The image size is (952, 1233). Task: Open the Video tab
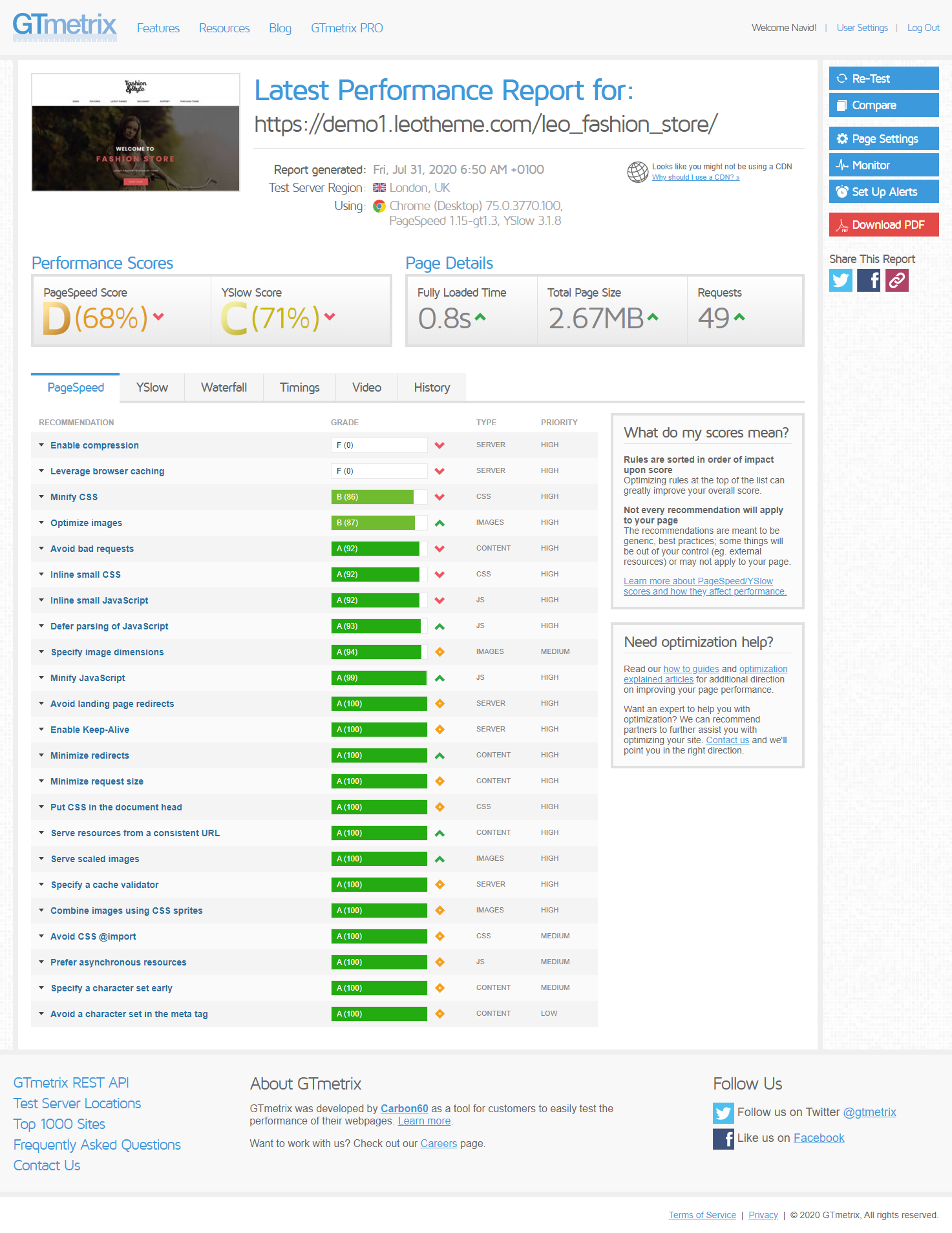(x=366, y=388)
